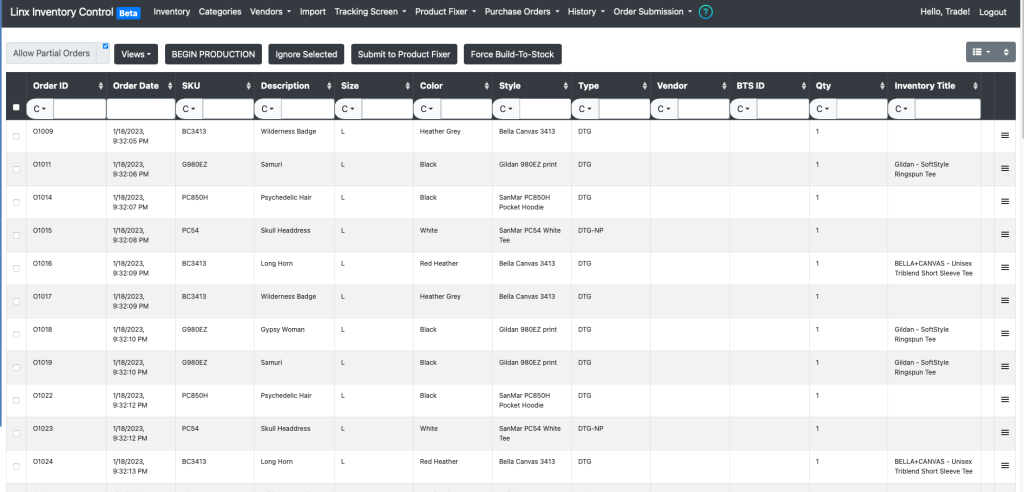
Task: Expand the Tracking Screen menu
Action: pyautogui.click(x=370, y=12)
